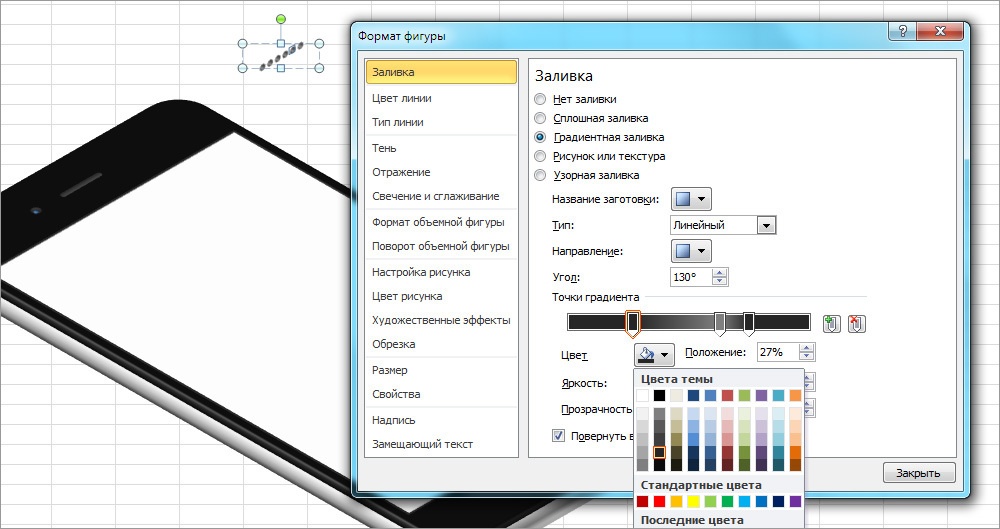Open the Заливка category

click(x=441, y=72)
